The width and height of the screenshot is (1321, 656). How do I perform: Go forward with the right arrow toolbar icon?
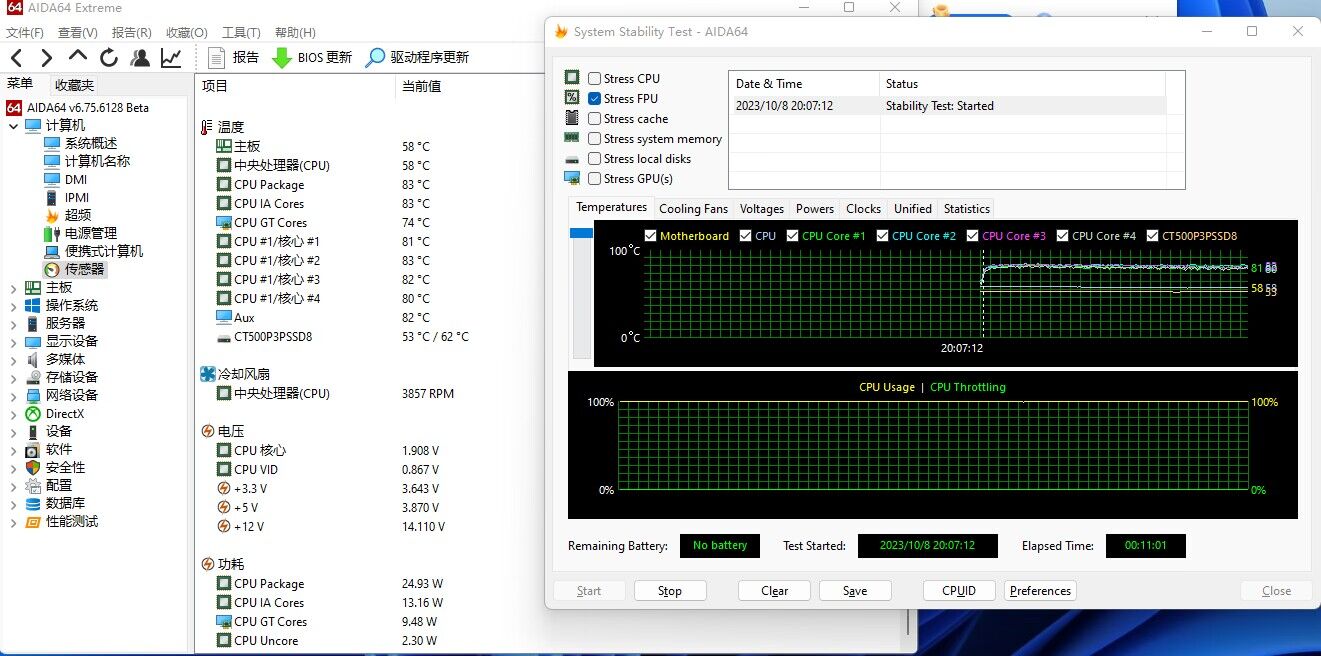coord(46,58)
